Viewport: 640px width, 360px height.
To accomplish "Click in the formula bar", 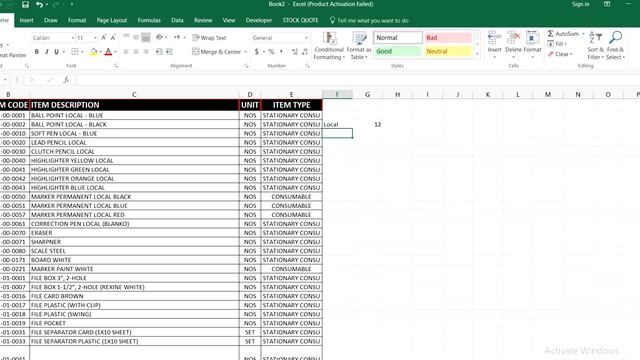I will pyautogui.click(x=357, y=80).
